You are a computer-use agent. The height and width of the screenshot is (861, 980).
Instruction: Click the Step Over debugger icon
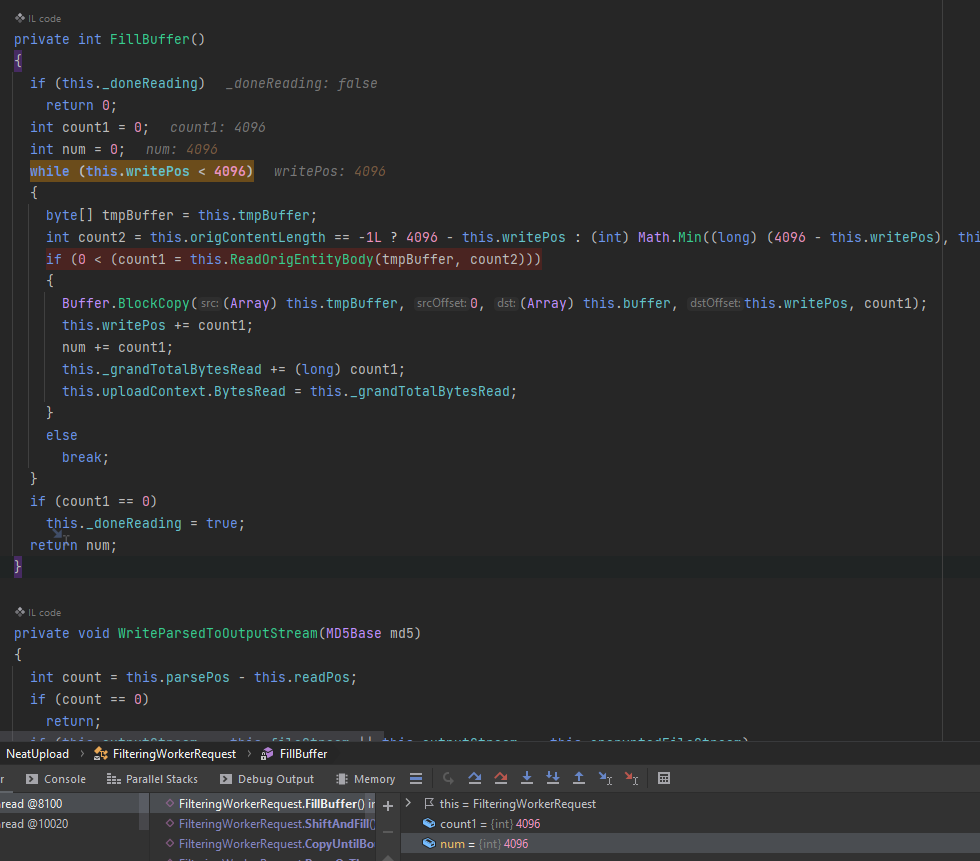pyautogui.click(x=475, y=778)
